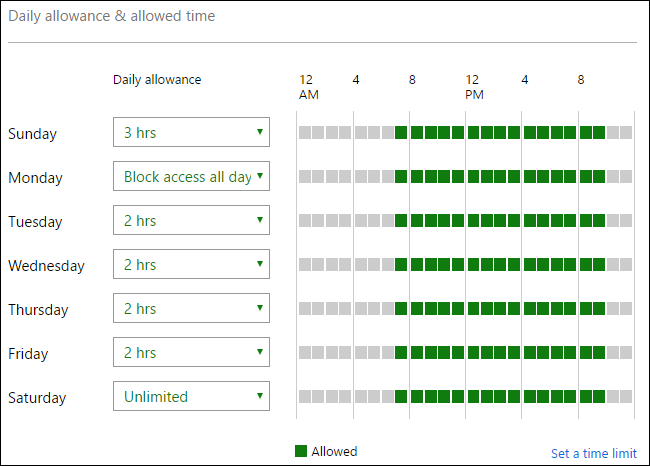Toggle Sunday's 4 AM time block

click(x=361, y=133)
